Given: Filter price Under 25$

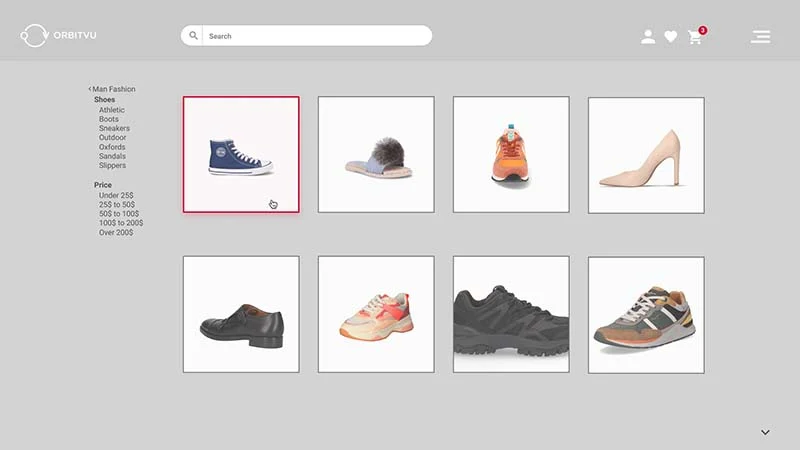Looking at the screenshot, I should click(116, 195).
